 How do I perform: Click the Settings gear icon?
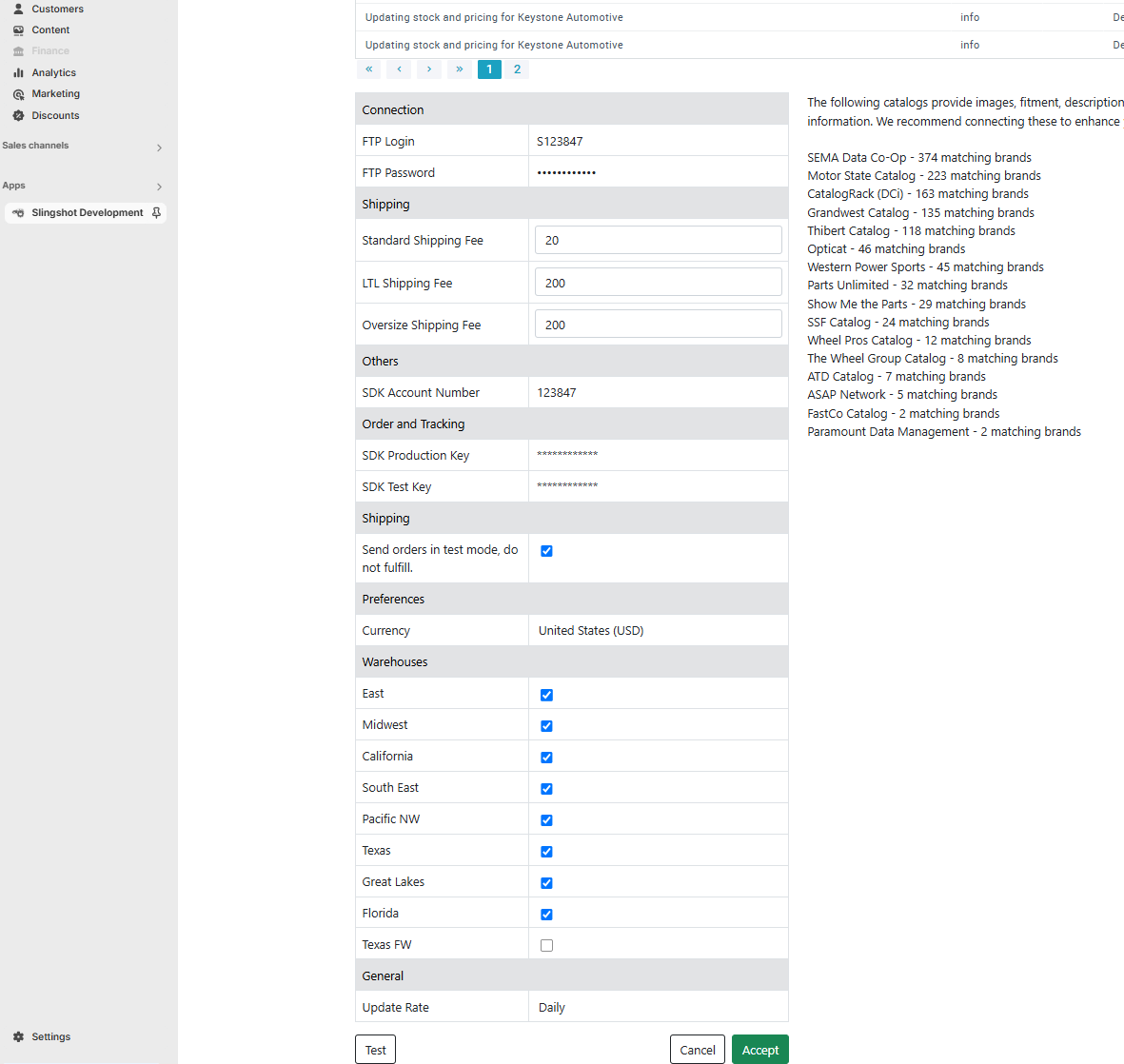coord(19,1036)
